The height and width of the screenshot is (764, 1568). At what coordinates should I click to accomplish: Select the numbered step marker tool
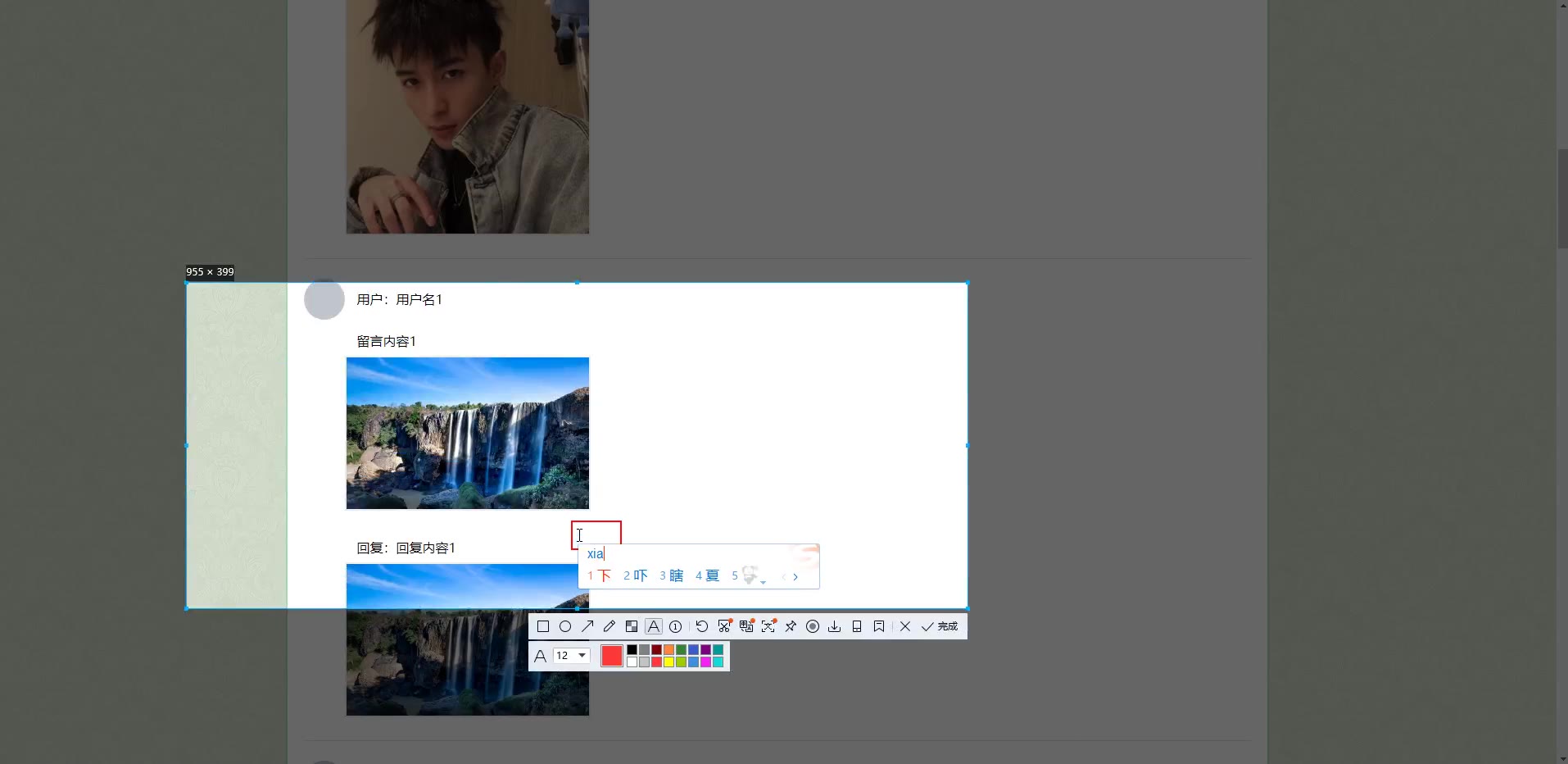676,626
